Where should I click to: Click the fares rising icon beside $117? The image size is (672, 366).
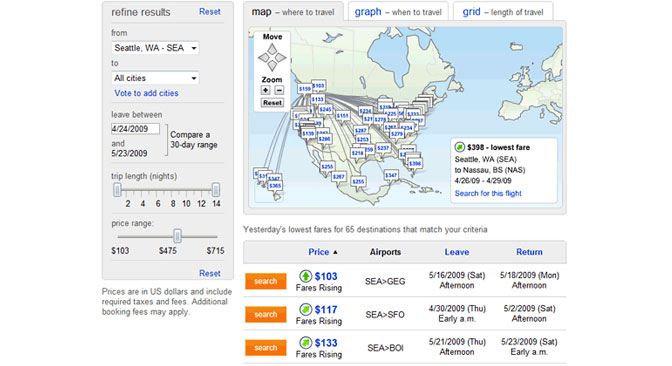305,309
